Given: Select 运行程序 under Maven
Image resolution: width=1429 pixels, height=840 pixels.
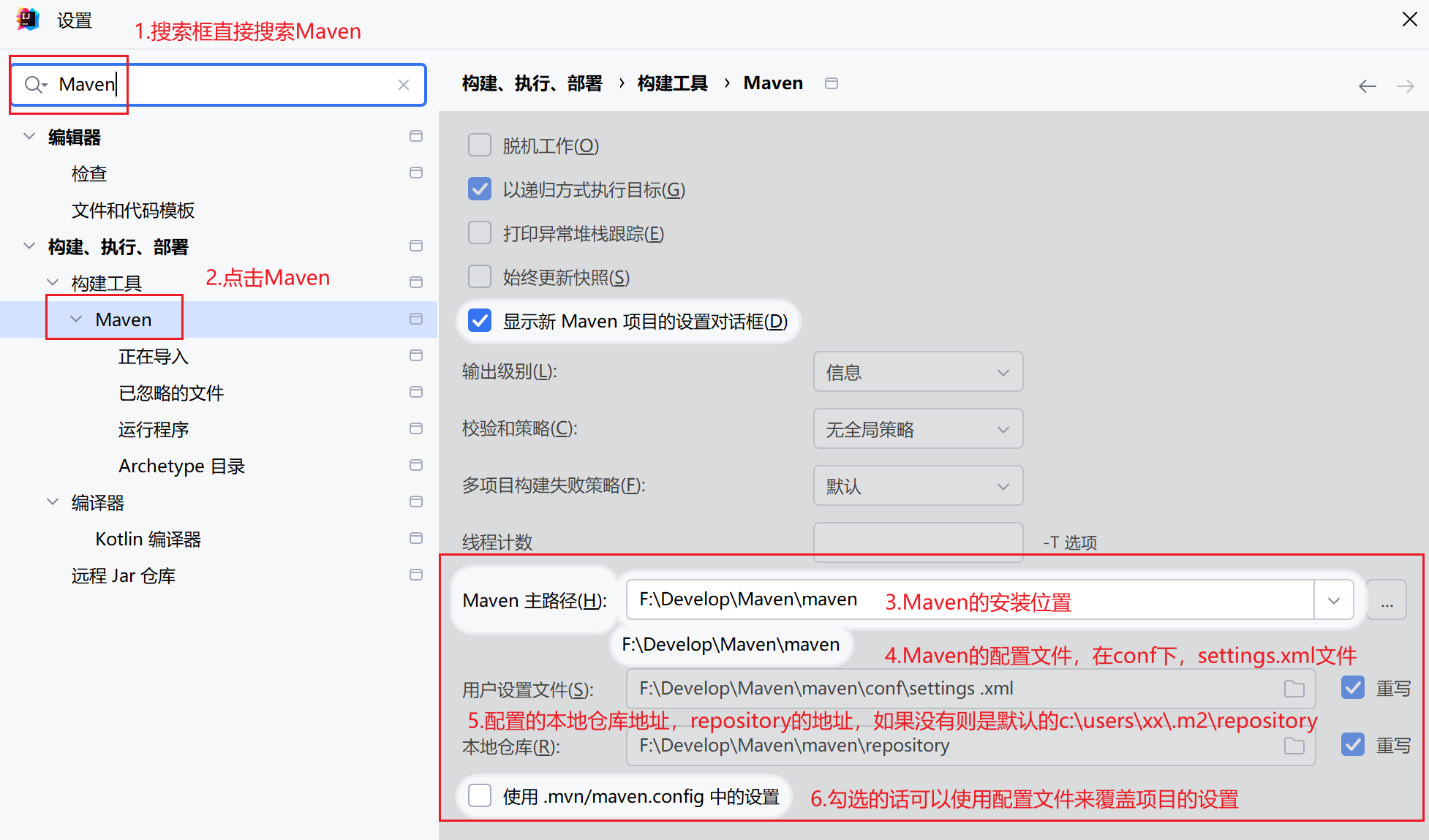Looking at the screenshot, I should pos(154,429).
